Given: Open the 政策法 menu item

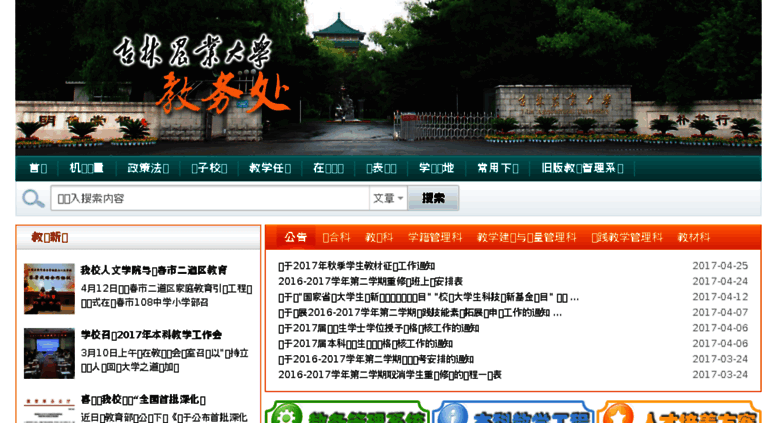Looking at the screenshot, I should [148, 168].
